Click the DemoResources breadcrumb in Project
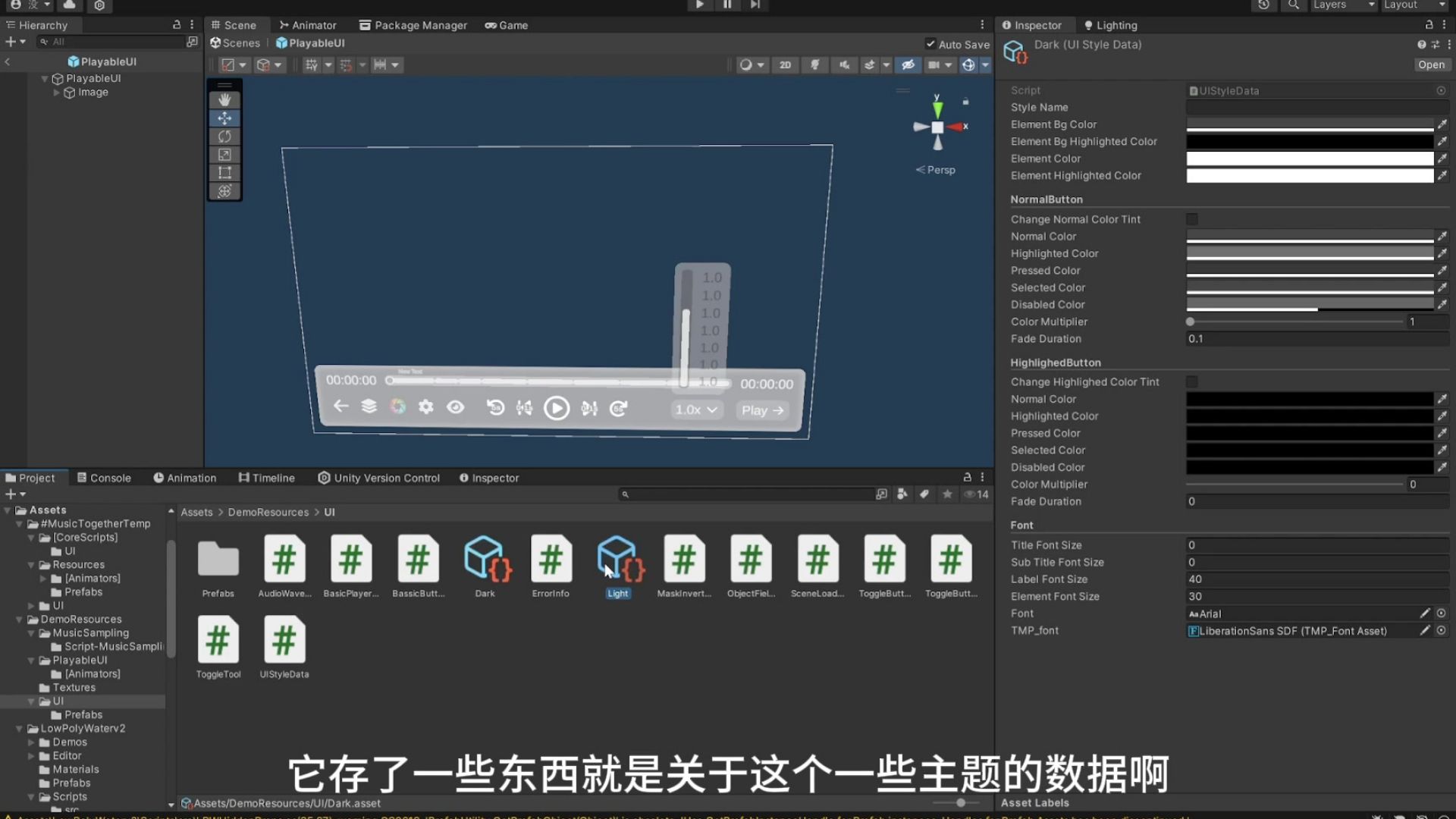 268,513
